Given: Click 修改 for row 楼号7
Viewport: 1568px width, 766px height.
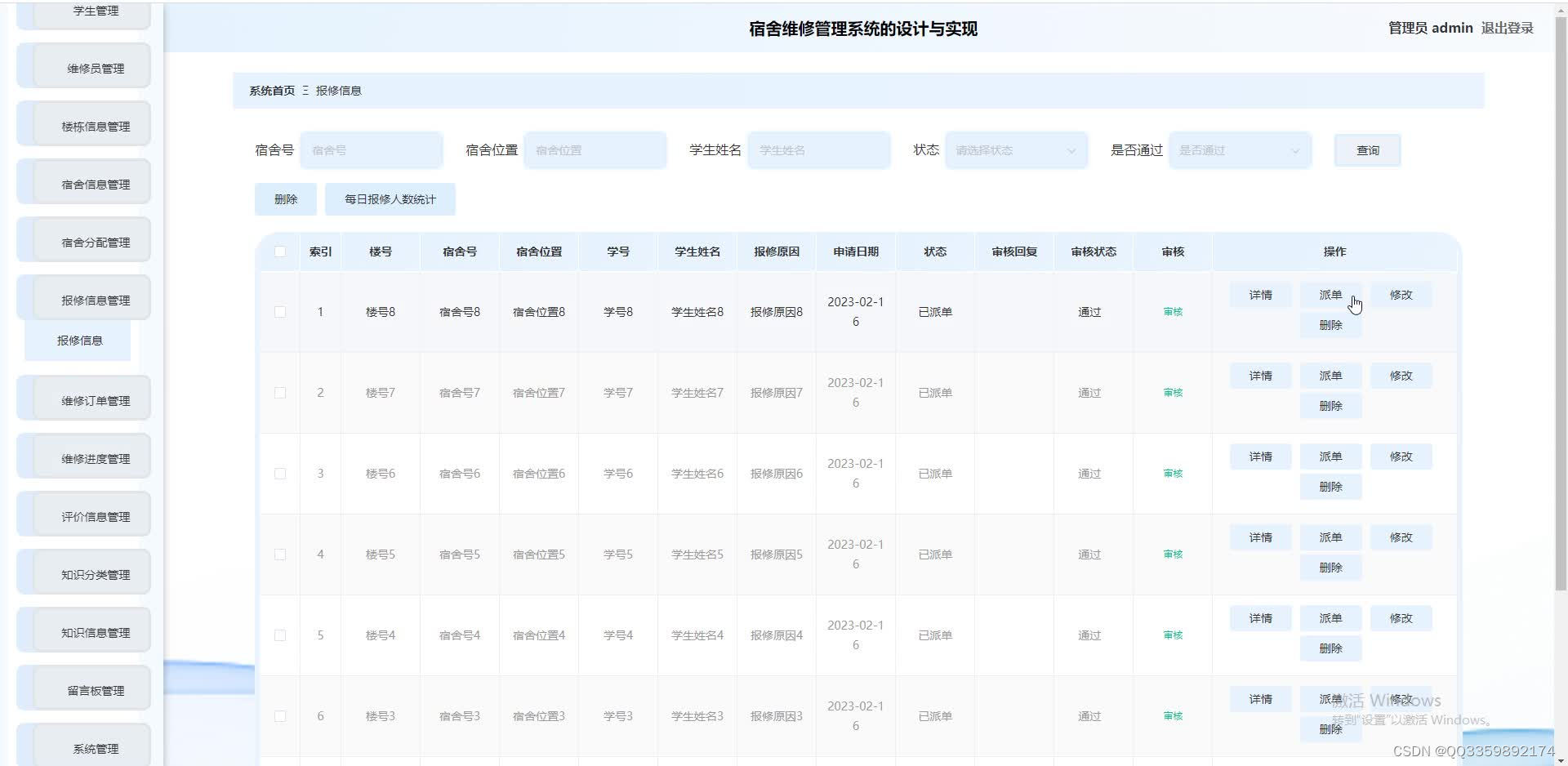Looking at the screenshot, I should (1401, 376).
